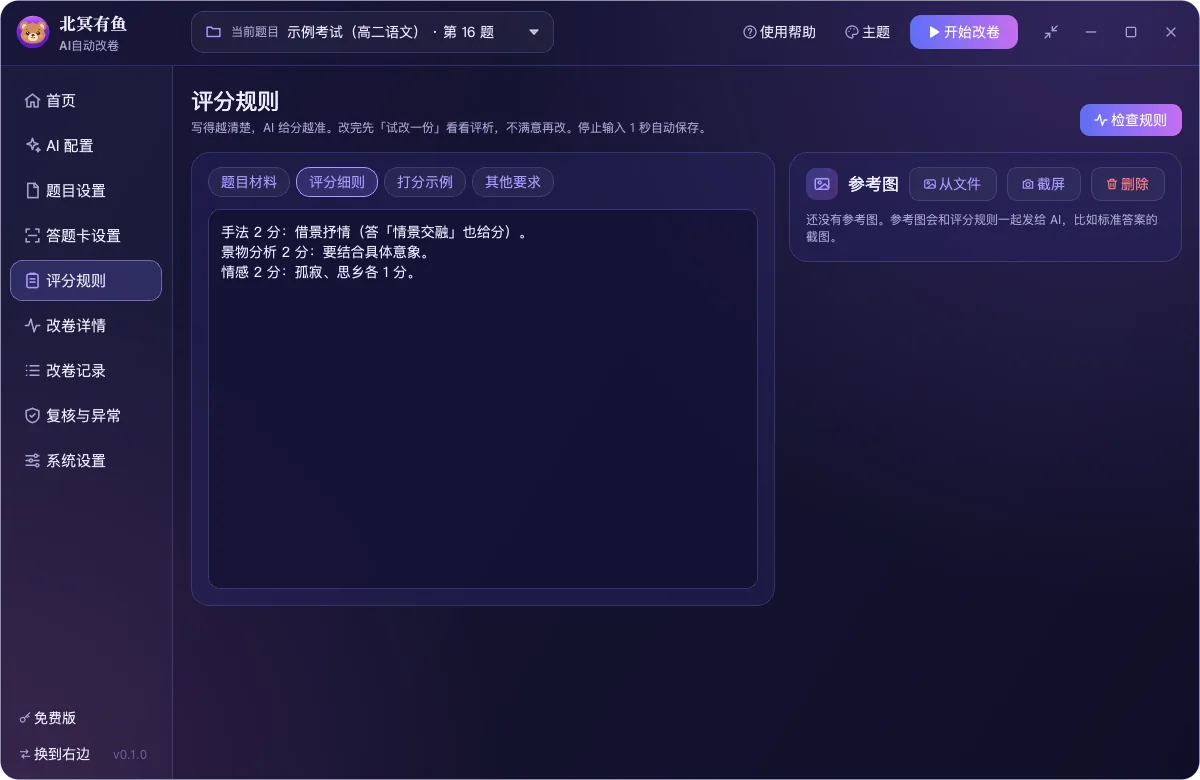Open 改卷详情 in sidebar
The width and height of the screenshot is (1200, 780).
point(86,326)
